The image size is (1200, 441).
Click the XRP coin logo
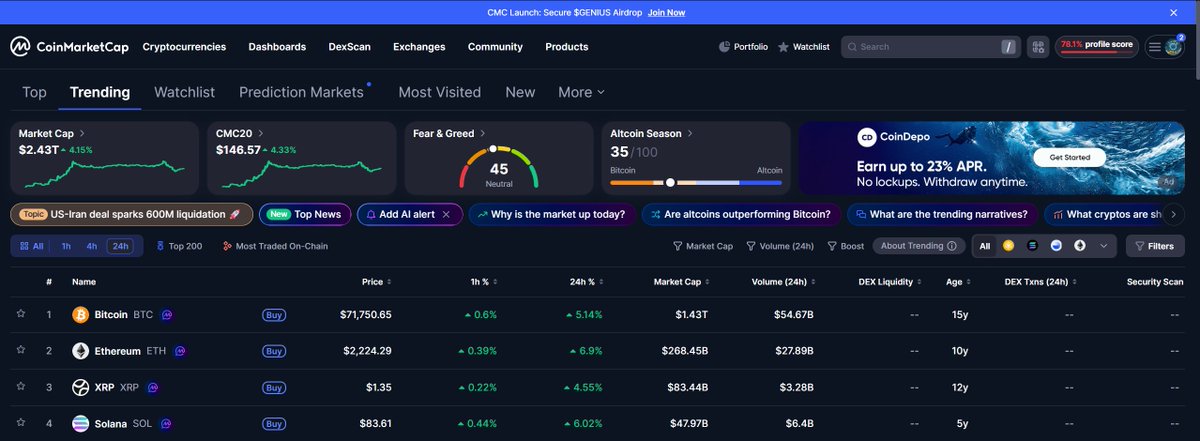tap(81, 387)
